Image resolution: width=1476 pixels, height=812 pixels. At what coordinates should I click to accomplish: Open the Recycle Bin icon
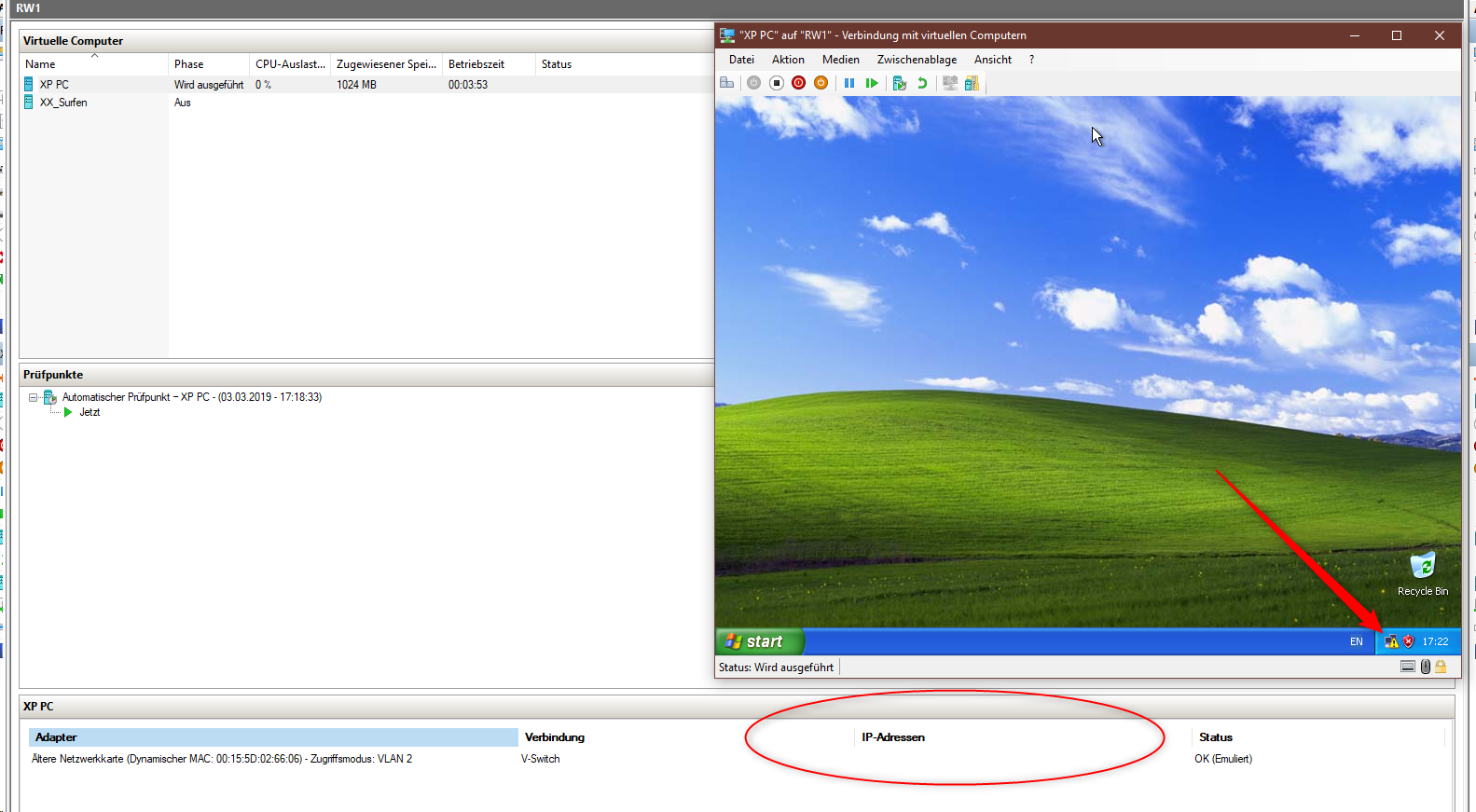pyautogui.click(x=1423, y=572)
